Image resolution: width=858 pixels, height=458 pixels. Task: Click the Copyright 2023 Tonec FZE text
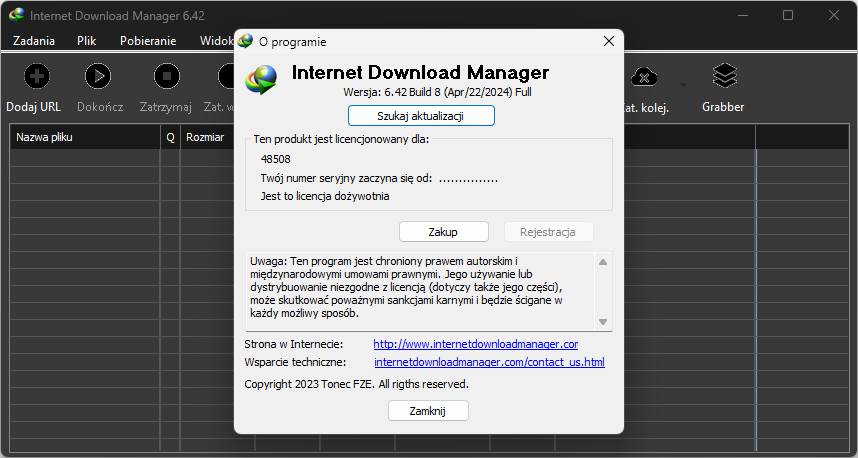[356, 384]
